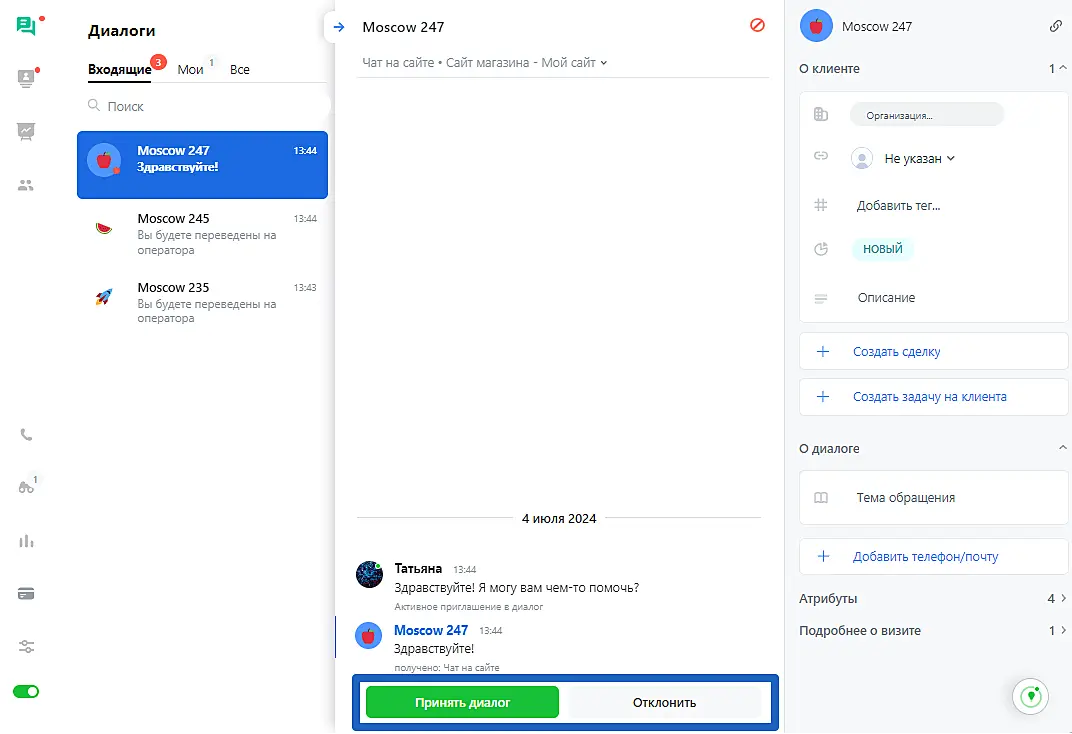The height and width of the screenshot is (734, 1072).
Task: Collapse the 'О диалоге' section
Action: [1062, 449]
